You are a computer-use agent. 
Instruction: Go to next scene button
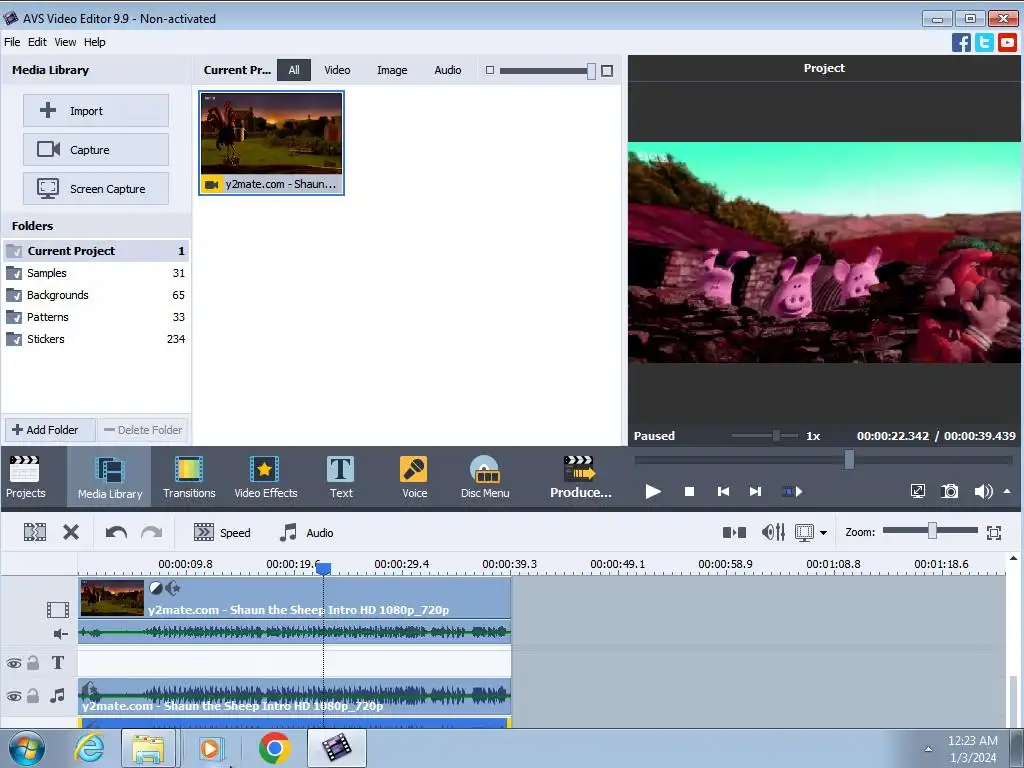pyautogui.click(x=792, y=491)
